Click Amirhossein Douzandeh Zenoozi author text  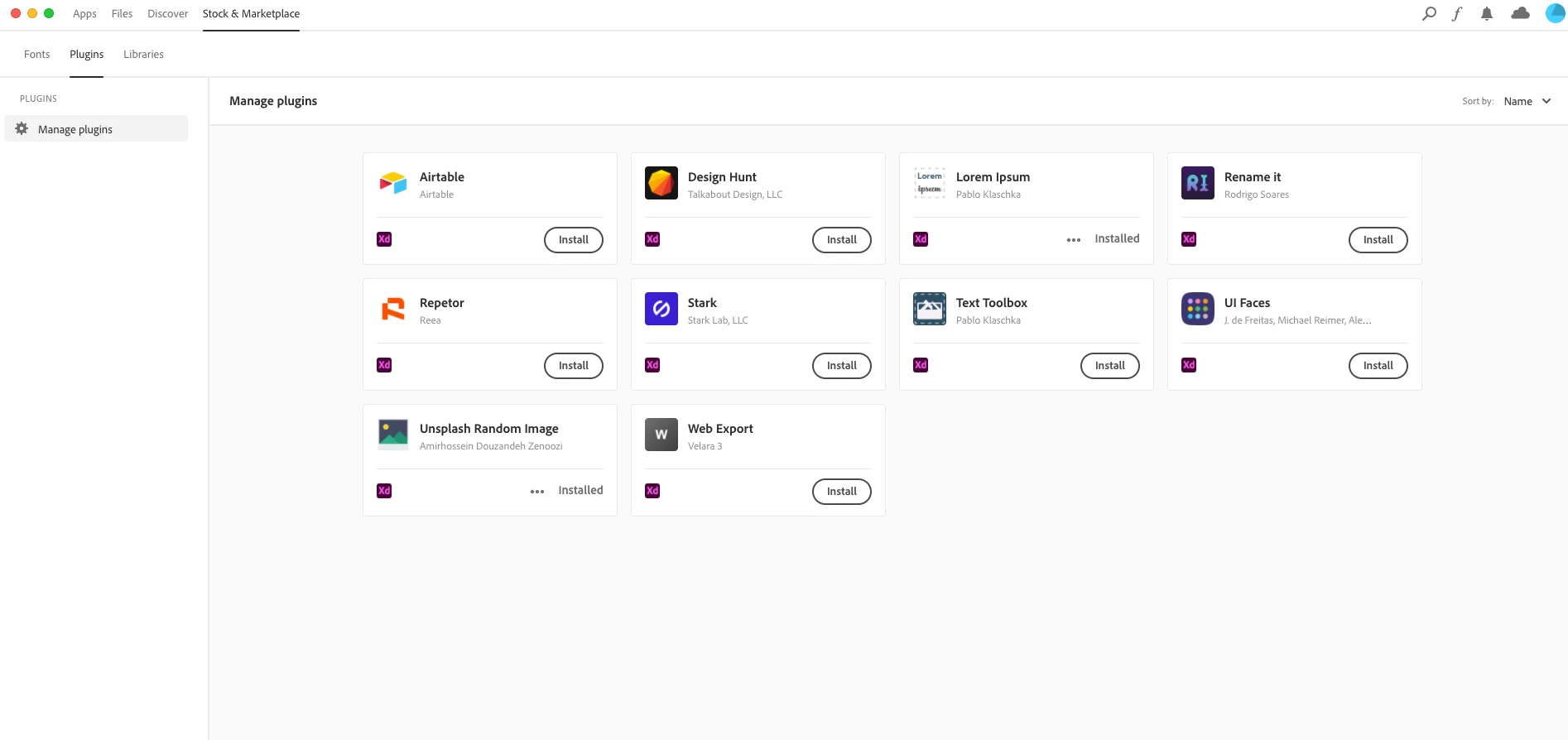click(x=490, y=446)
